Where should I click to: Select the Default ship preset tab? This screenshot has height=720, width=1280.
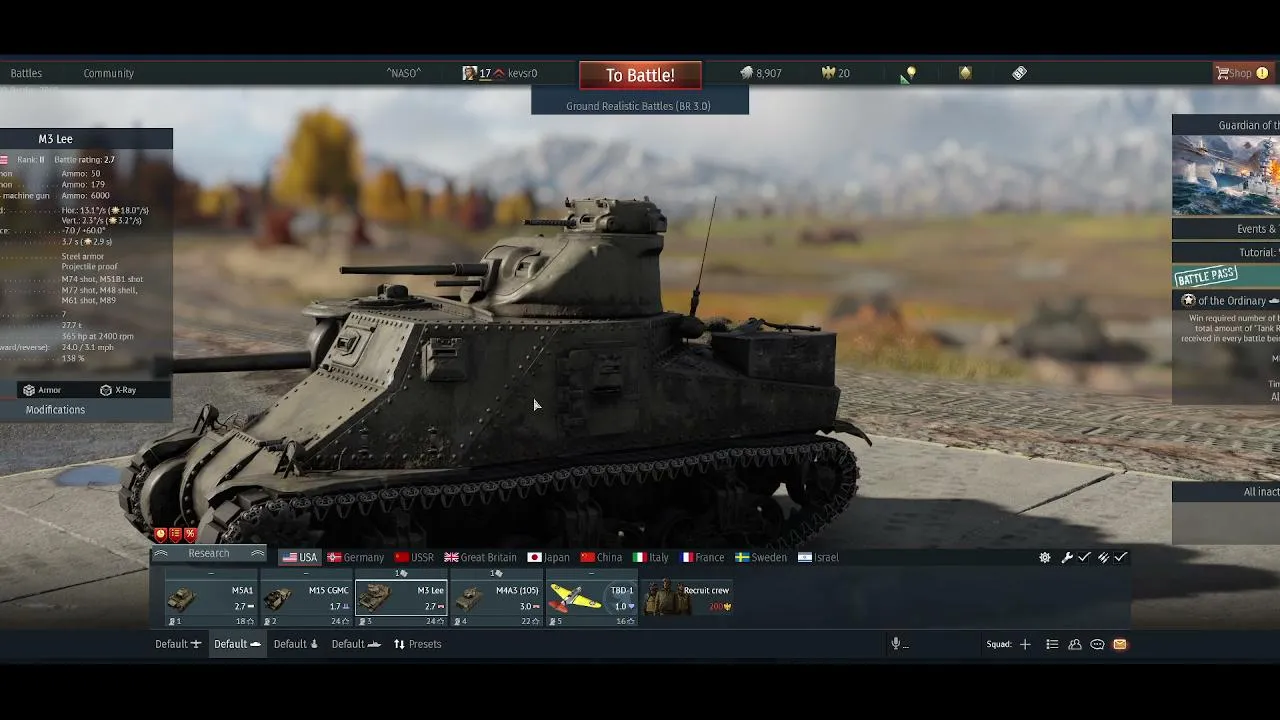[x=356, y=644]
